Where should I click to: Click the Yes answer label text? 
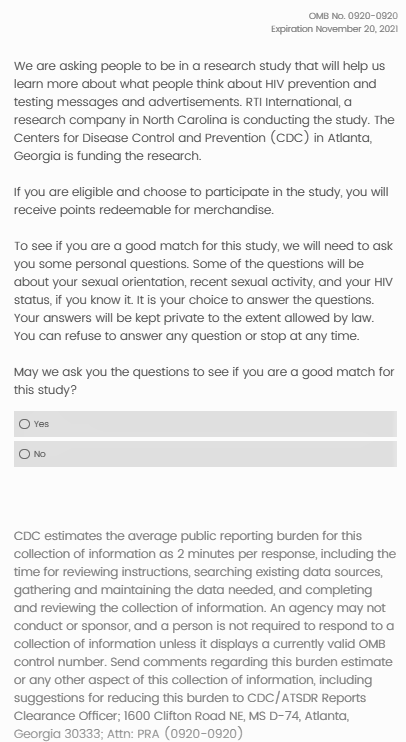tap(42, 424)
